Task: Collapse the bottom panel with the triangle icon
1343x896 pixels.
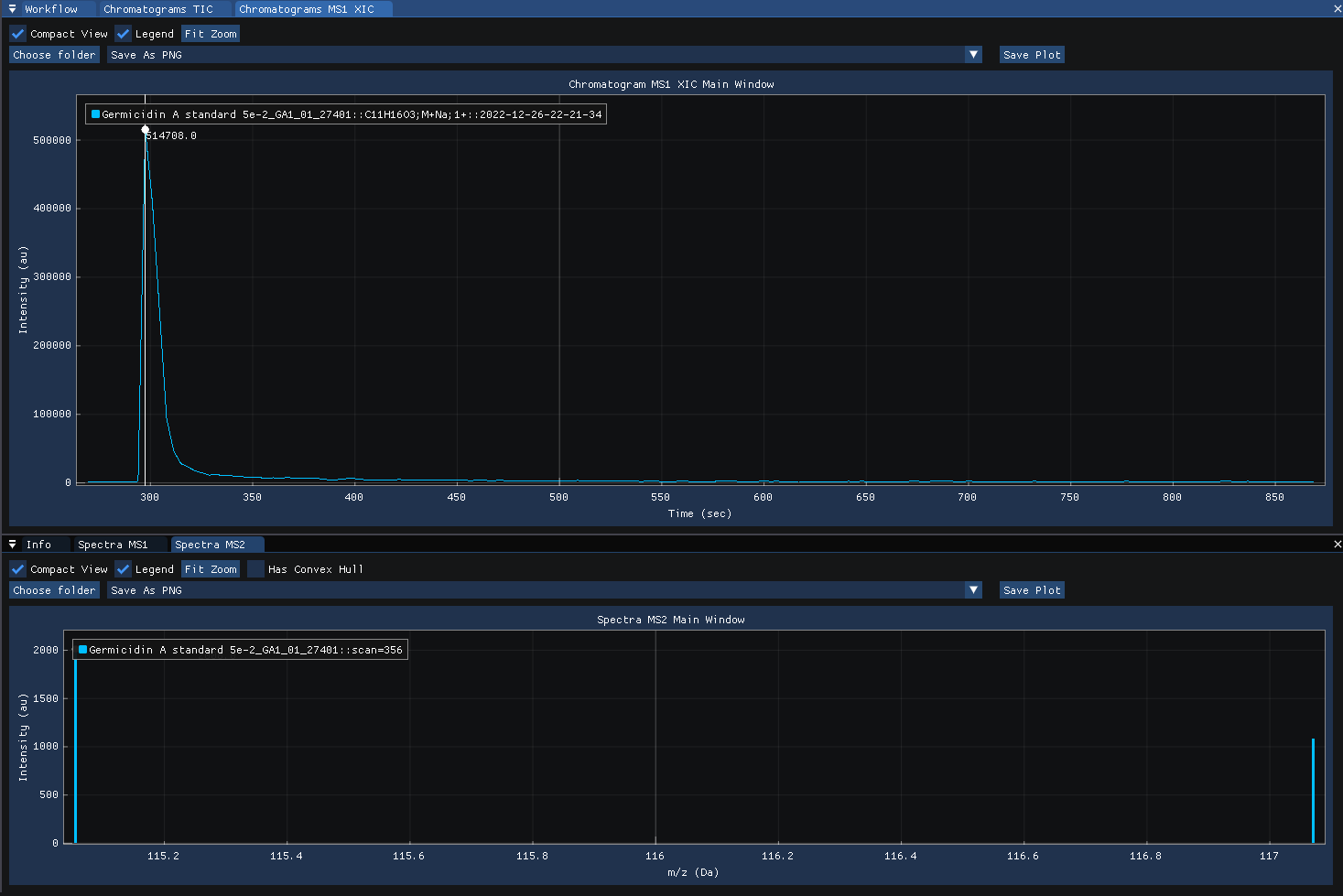Action: pos(12,545)
